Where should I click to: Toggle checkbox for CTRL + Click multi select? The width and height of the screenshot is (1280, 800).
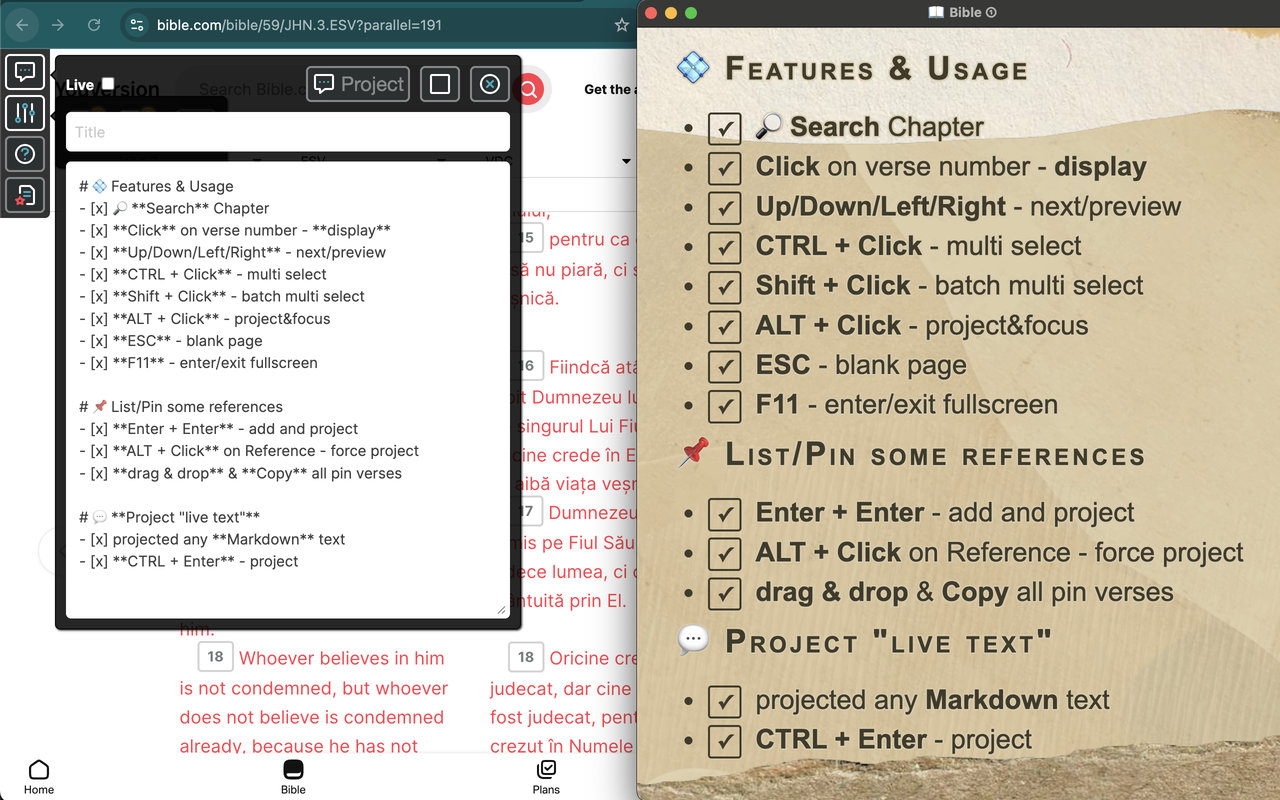724,247
